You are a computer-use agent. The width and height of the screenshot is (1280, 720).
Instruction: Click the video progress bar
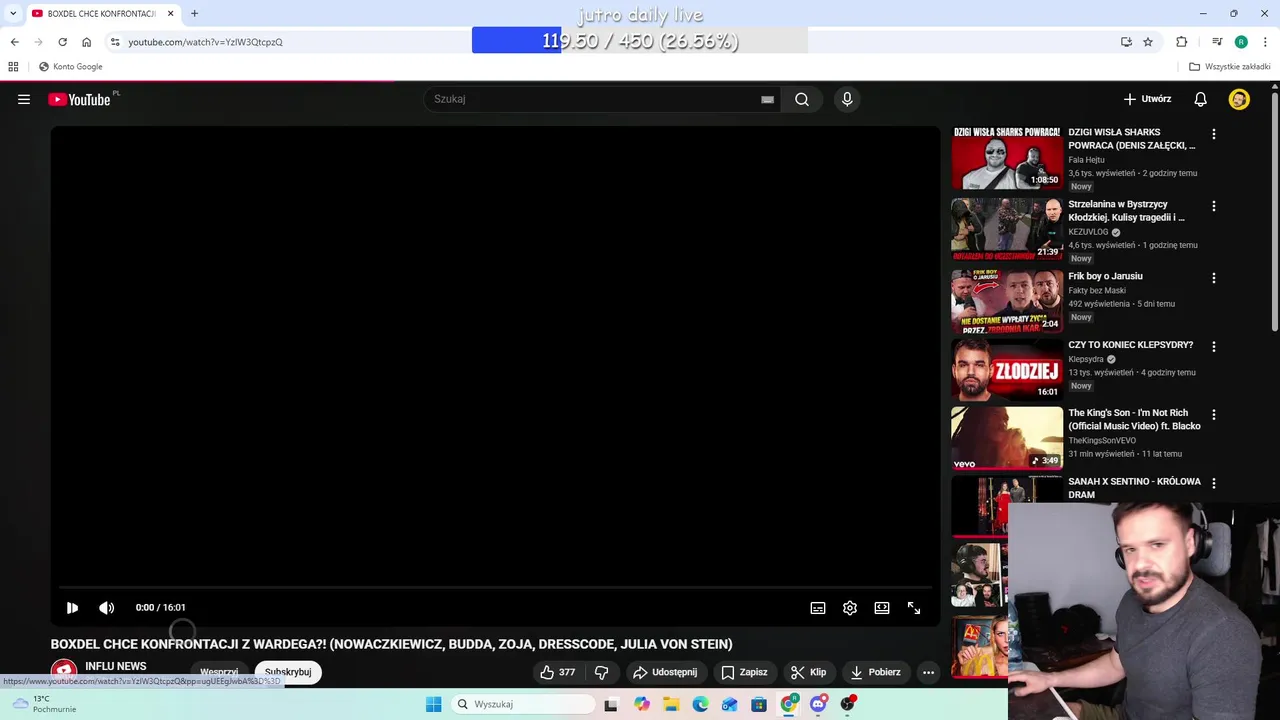pos(495,587)
